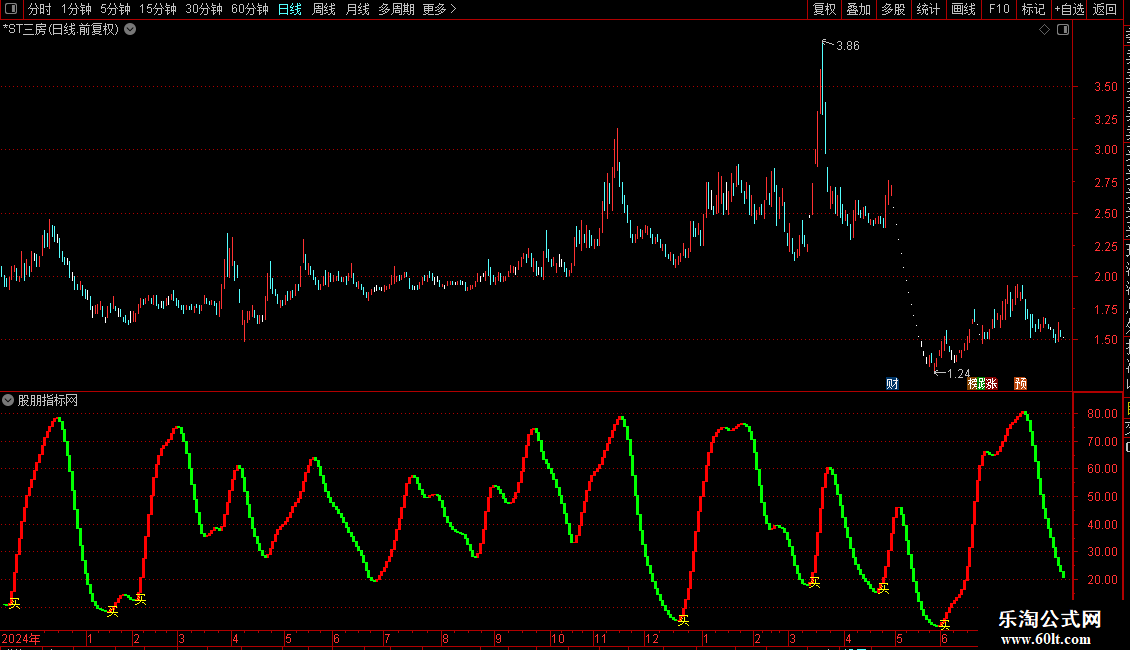Click 买 signal near 80.00 indicator low in December

pos(683,620)
